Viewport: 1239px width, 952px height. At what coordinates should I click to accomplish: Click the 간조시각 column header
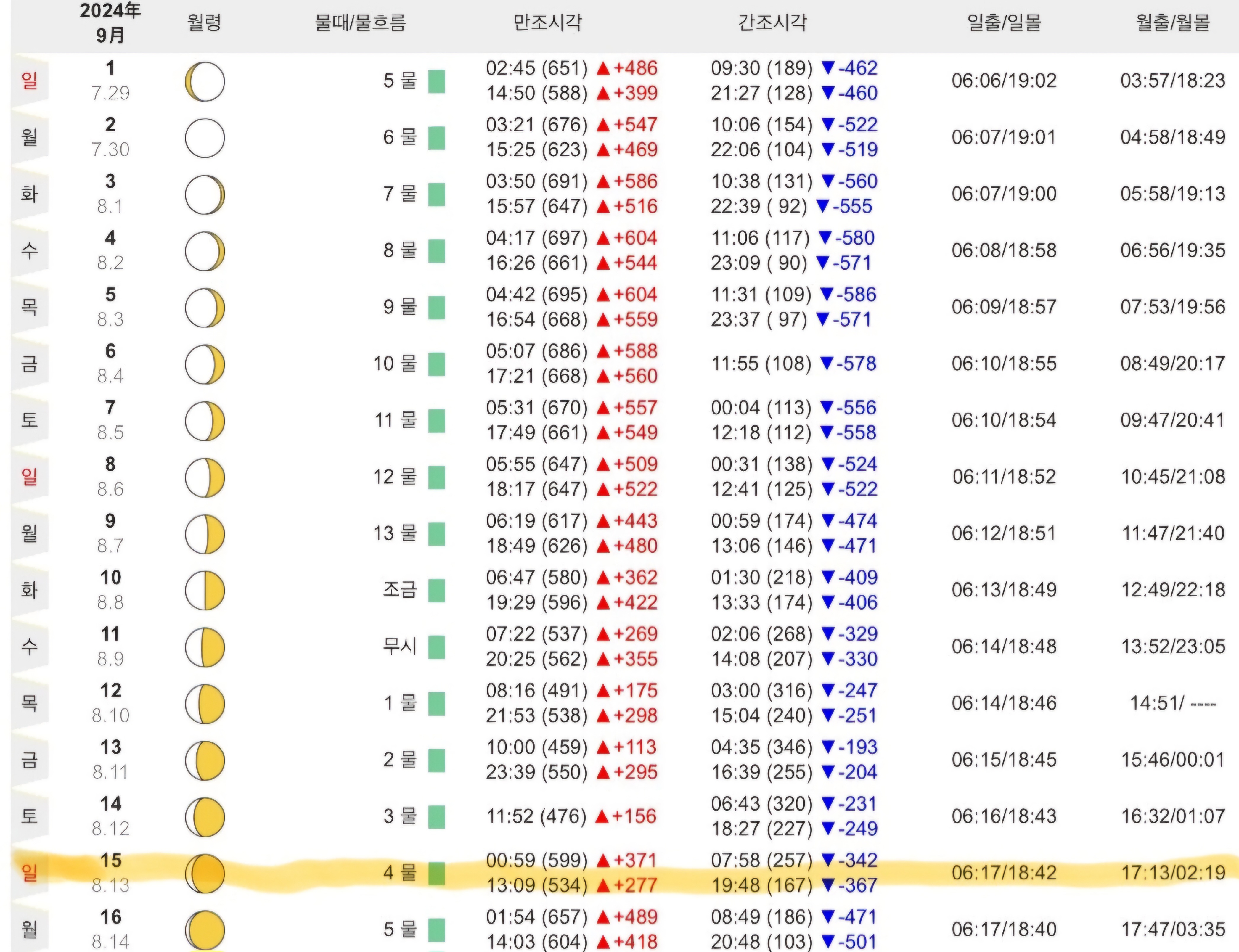click(772, 23)
